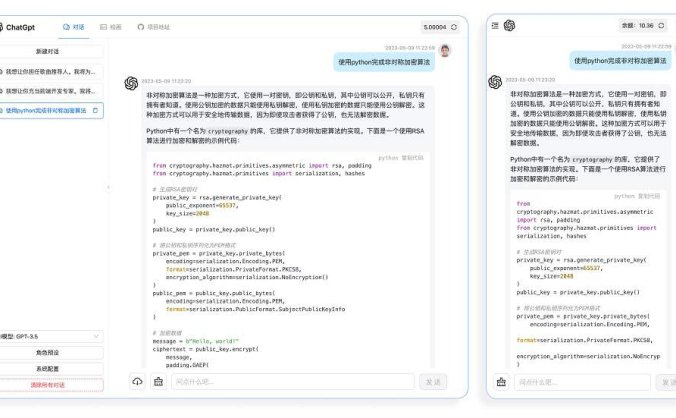Viewport: 676px width, 418px height.
Task: Click the 发送 button in left window
Action: [433, 382]
